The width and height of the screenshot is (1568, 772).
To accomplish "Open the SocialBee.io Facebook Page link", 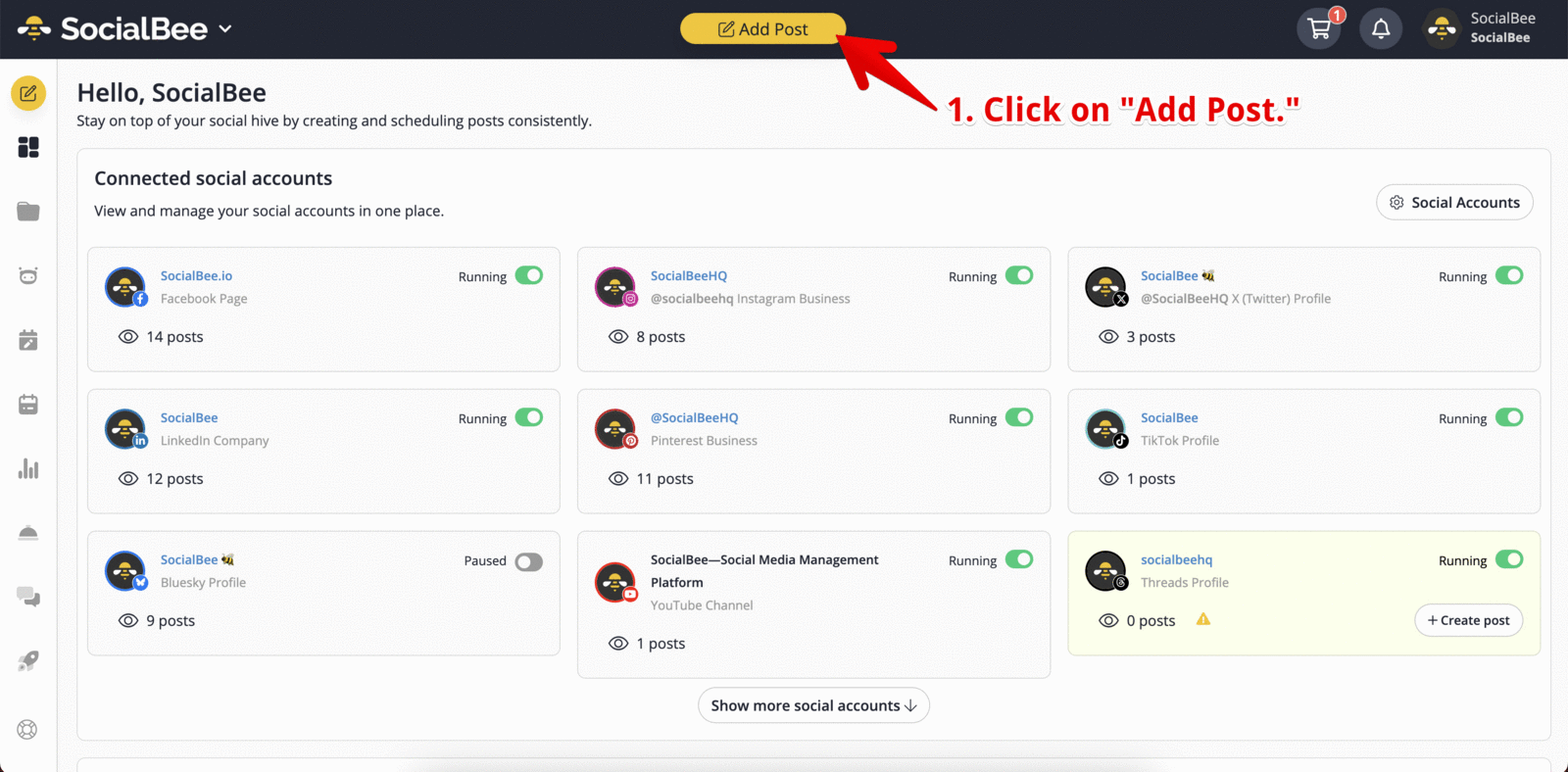I will pyautogui.click(x=196, y=276).
